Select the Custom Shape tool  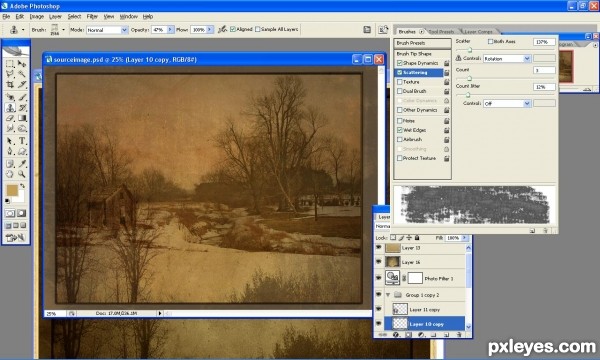[22, 151]
